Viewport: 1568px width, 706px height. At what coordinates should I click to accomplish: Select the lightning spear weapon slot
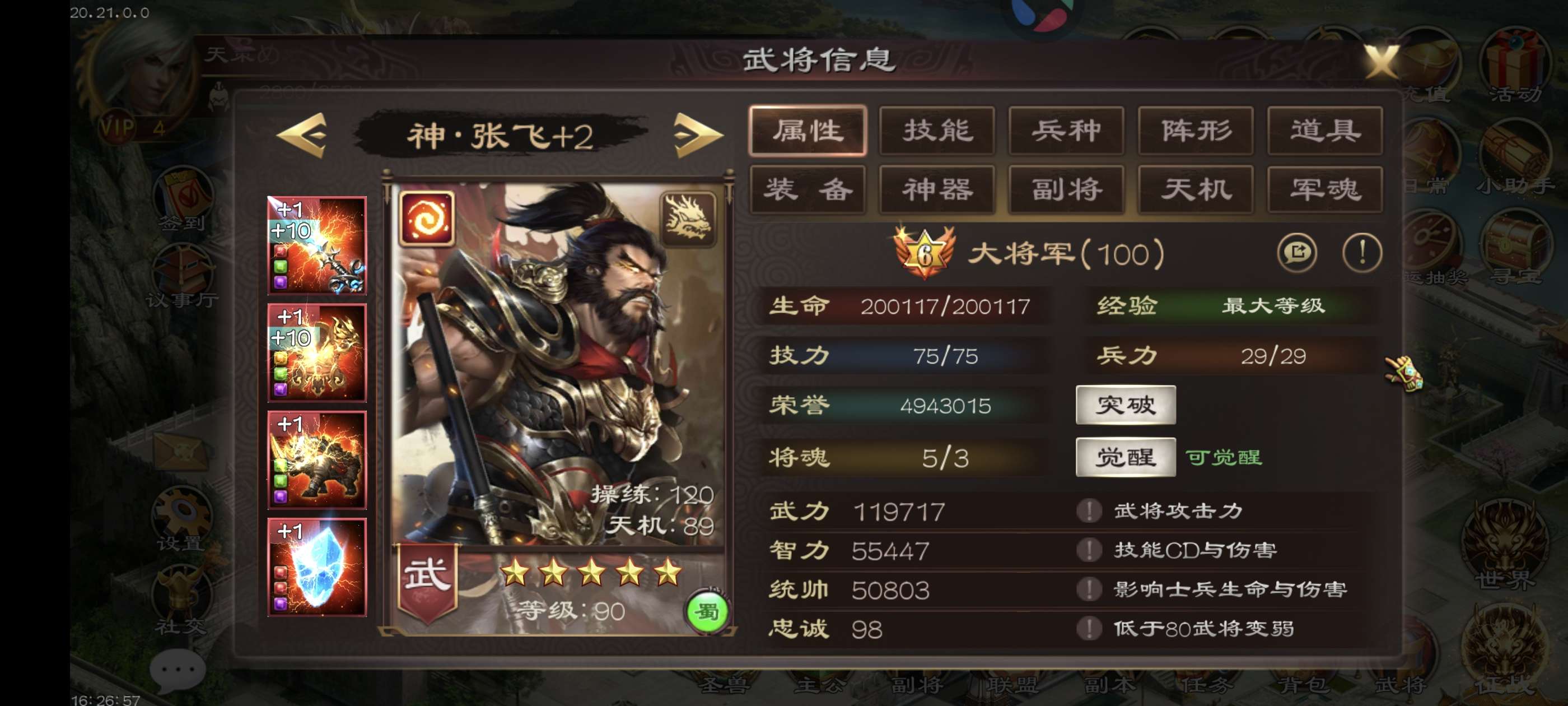click(x=317, y=245)
